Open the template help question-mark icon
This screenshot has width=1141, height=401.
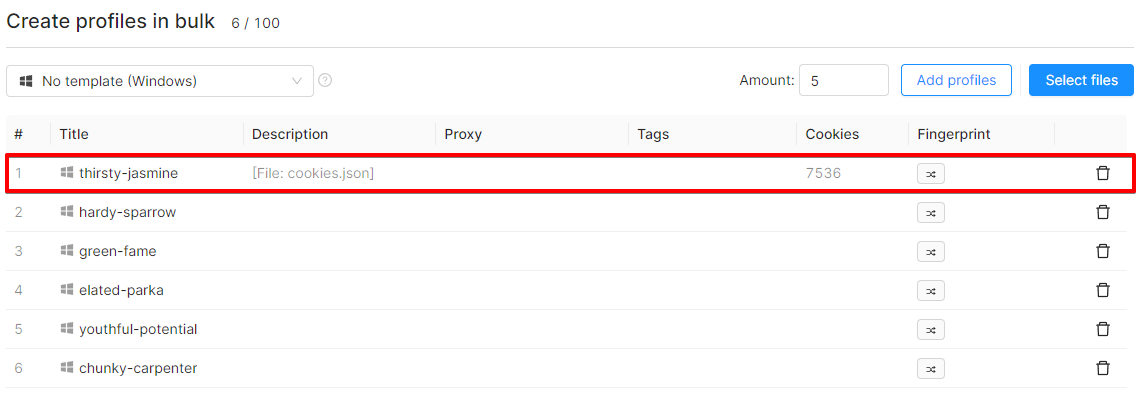click(325, 80)
